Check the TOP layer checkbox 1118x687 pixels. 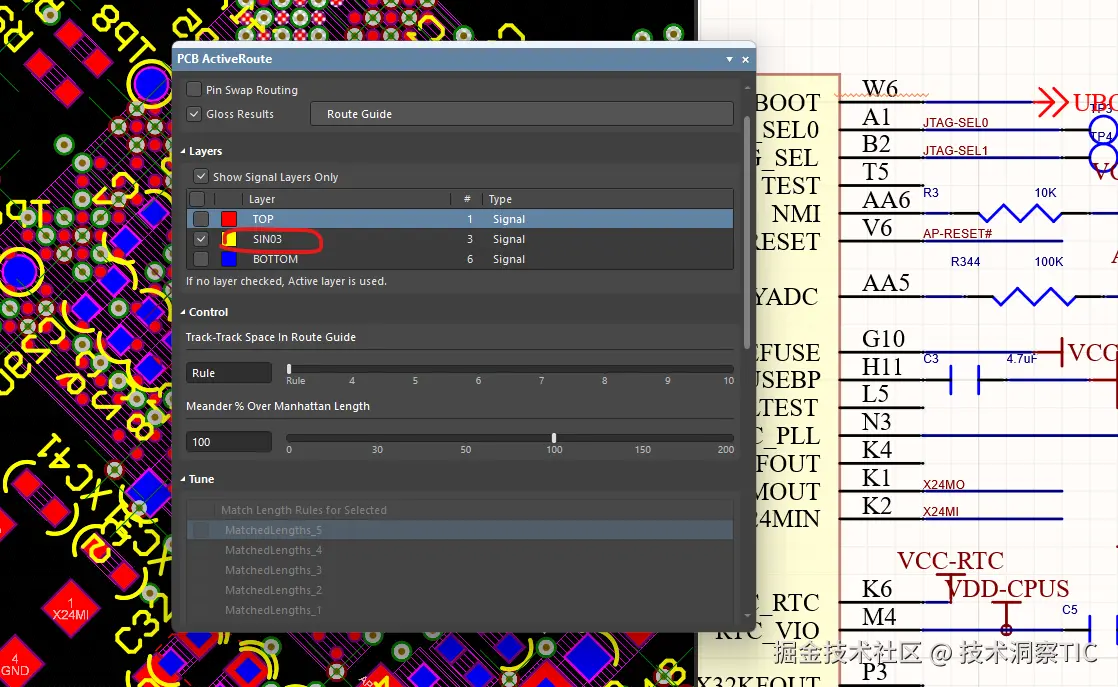[201, 219]
